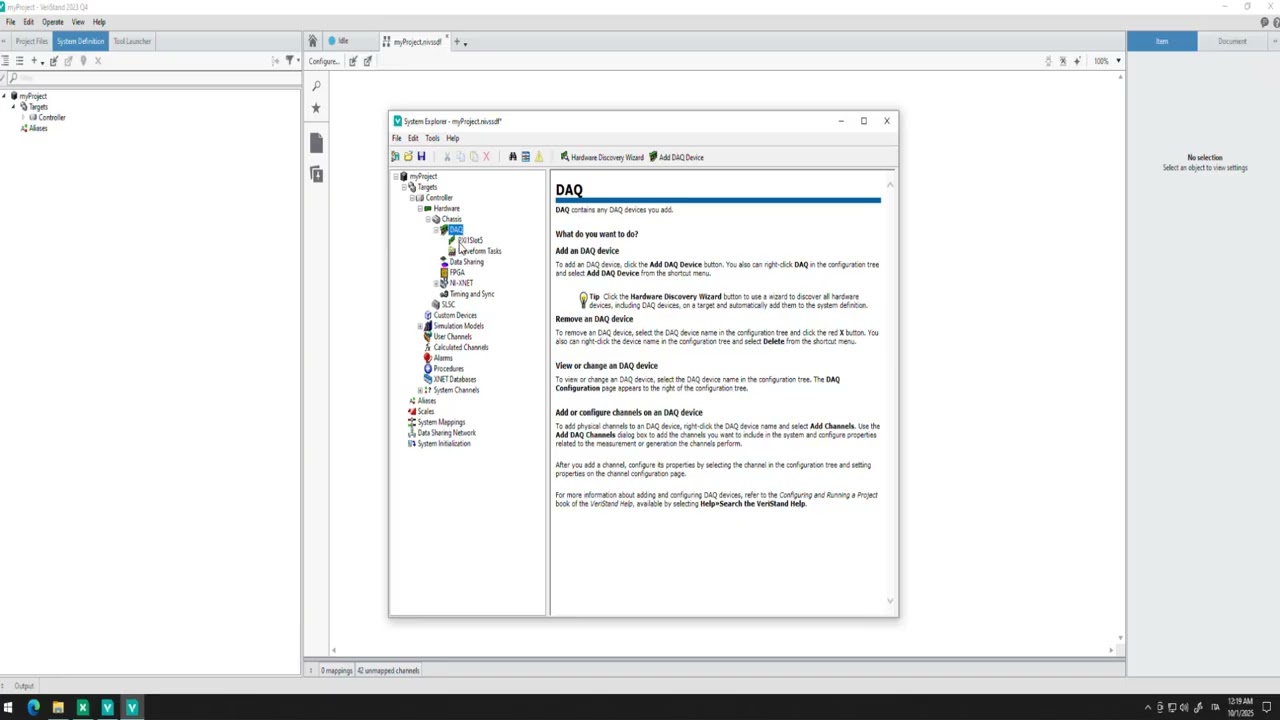This screenshot has width=1280, height=720.
Task: Collapse the Chassis node in System Explorer tree
Action: 428,219
